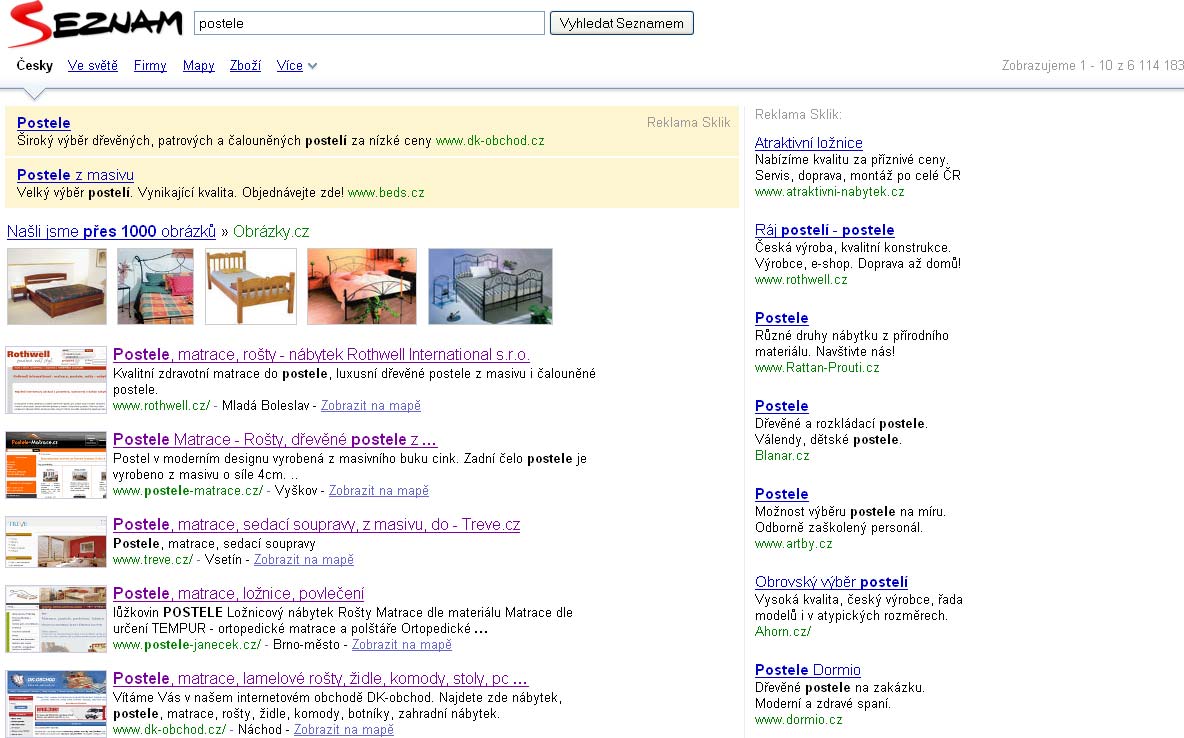
Task: Show Vsetín result on map
Action: 304,560
